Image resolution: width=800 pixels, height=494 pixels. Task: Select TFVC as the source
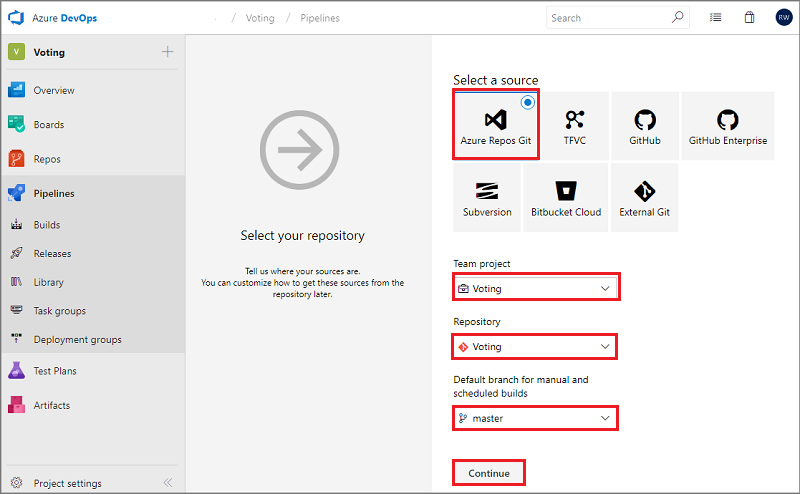pyautogui.click(x=574, y=126)
